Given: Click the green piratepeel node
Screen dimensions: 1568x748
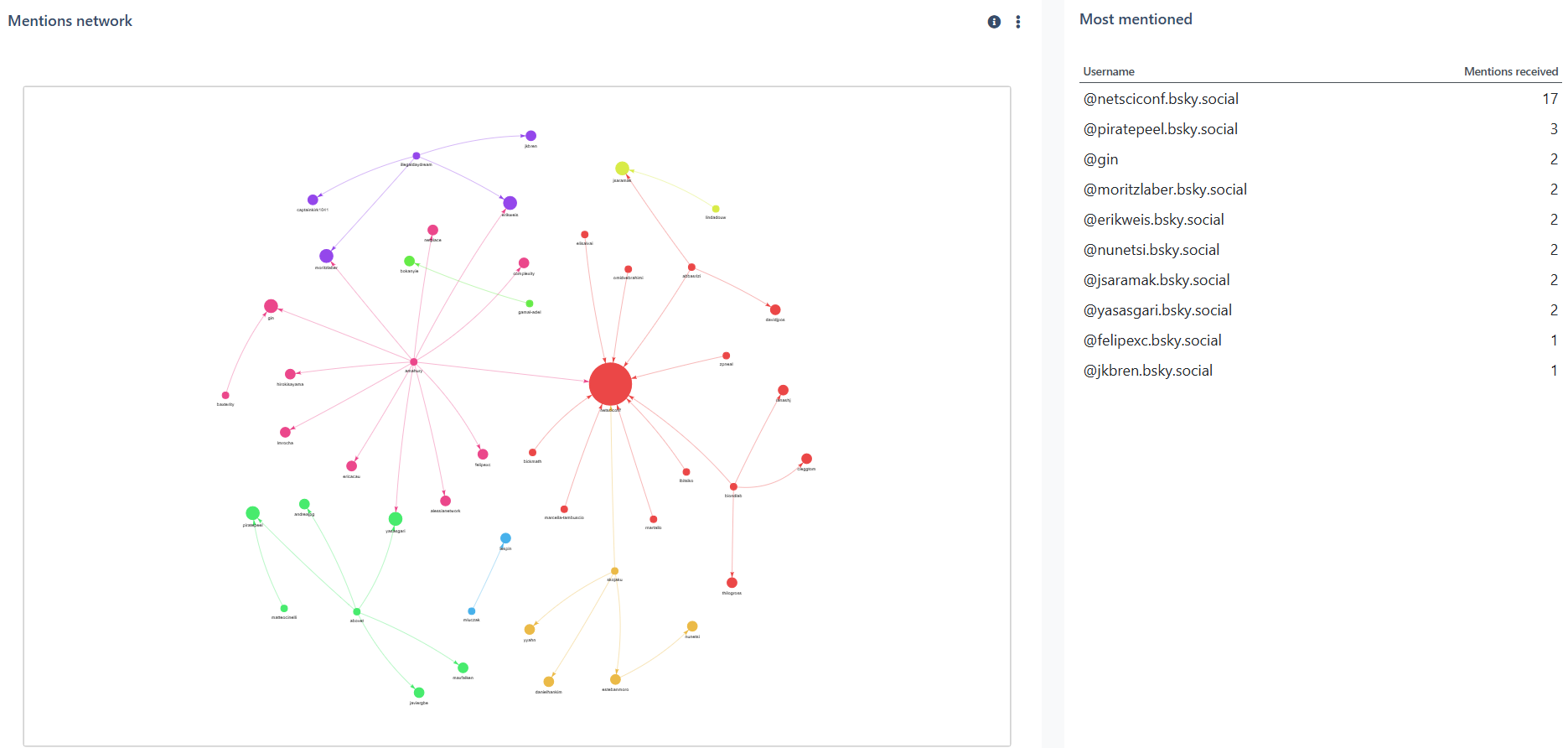Looking at the screenshot, I should pos(252,513).
